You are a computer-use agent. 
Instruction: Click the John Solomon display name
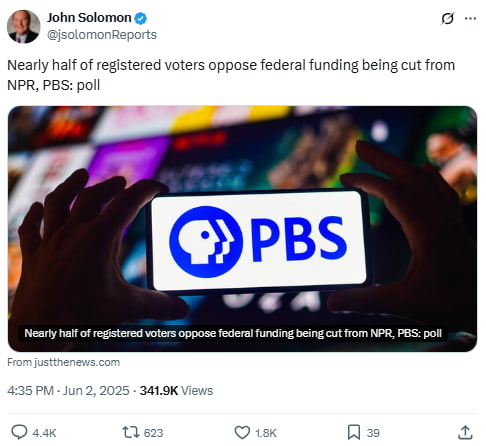pos(89,18)
